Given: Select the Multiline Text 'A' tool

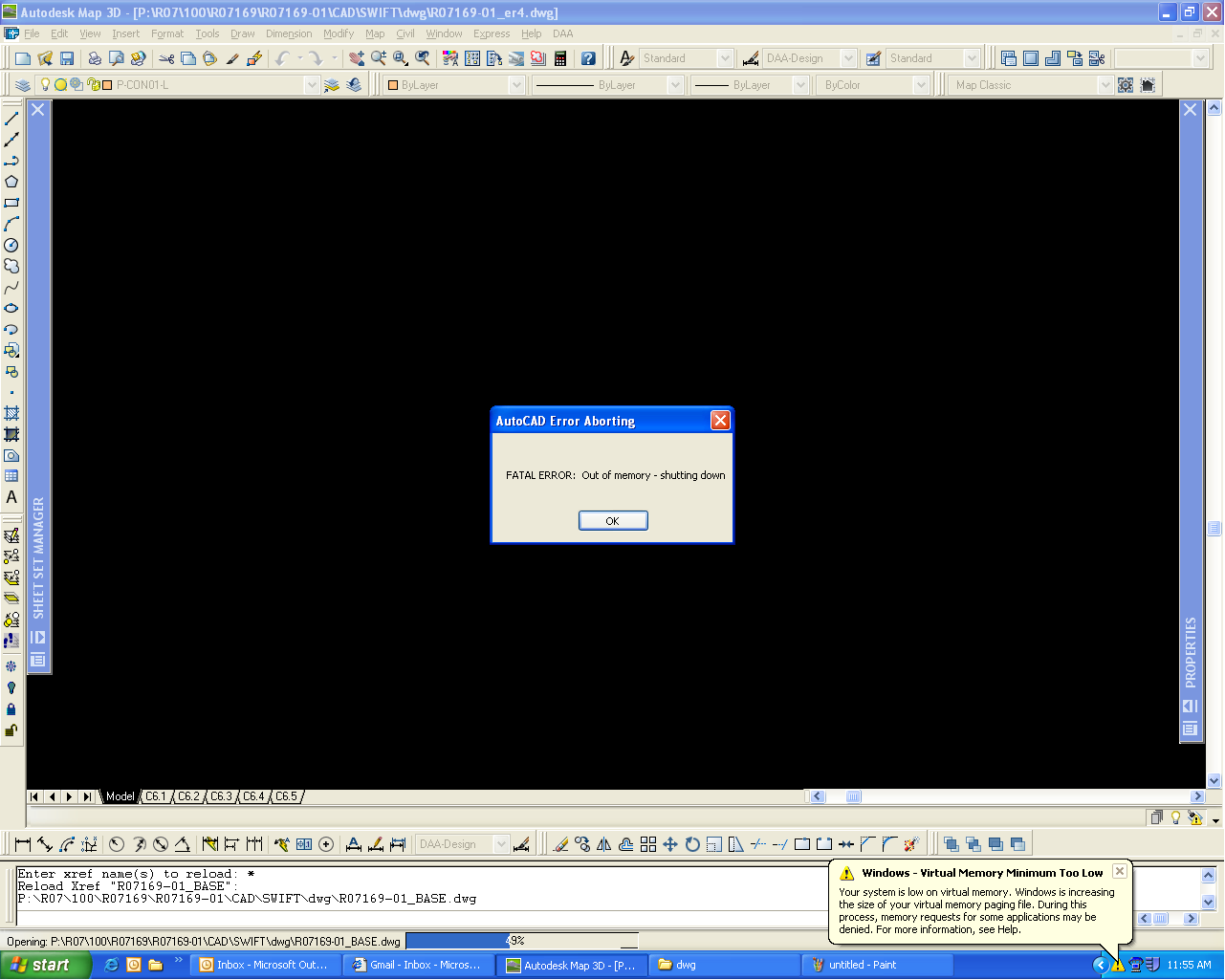Looking at the screenshot, I should 11,497.
